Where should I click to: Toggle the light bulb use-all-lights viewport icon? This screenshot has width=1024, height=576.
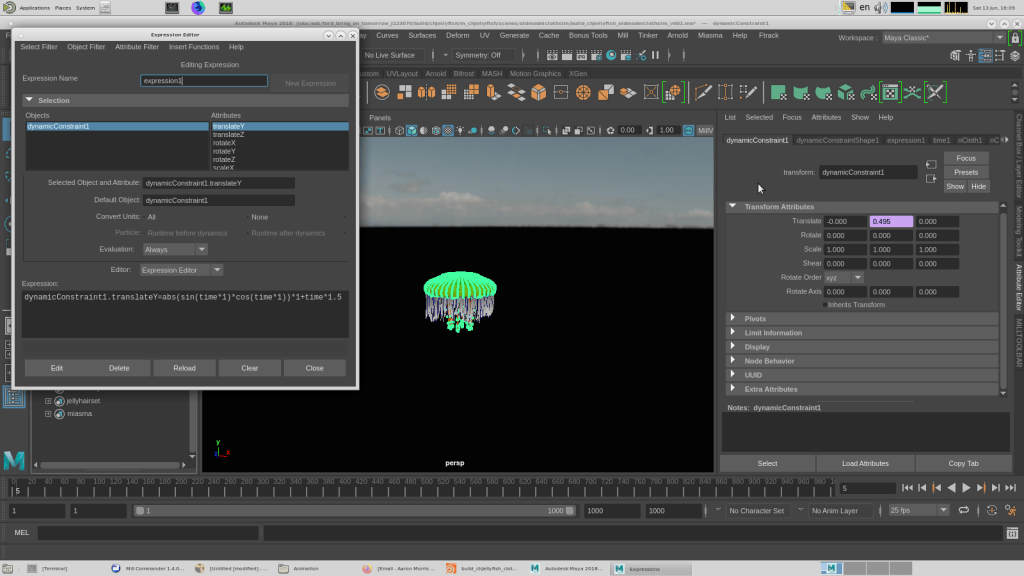click(x=460, y=131)
